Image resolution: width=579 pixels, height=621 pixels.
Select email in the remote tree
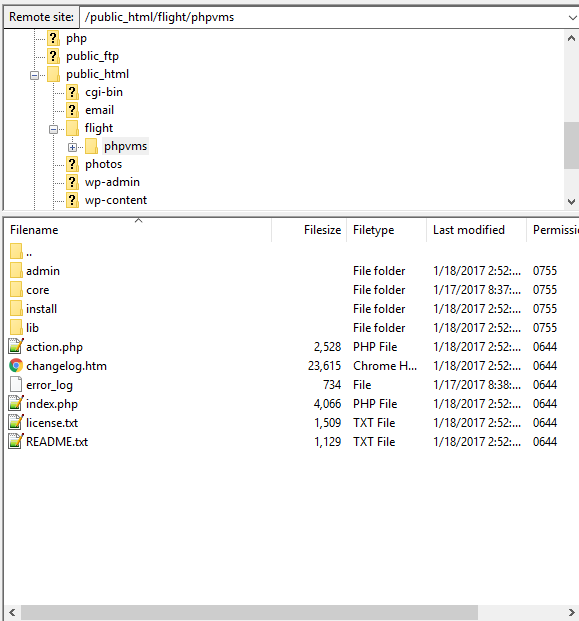pos(99,110)
